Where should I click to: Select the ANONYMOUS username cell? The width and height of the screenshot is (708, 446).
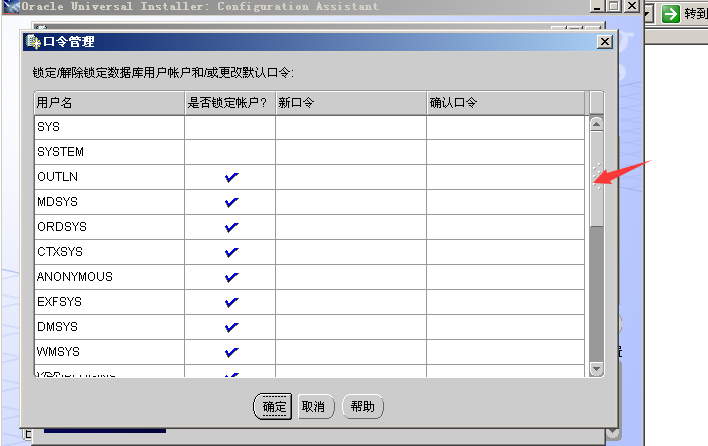coord(109,277)
